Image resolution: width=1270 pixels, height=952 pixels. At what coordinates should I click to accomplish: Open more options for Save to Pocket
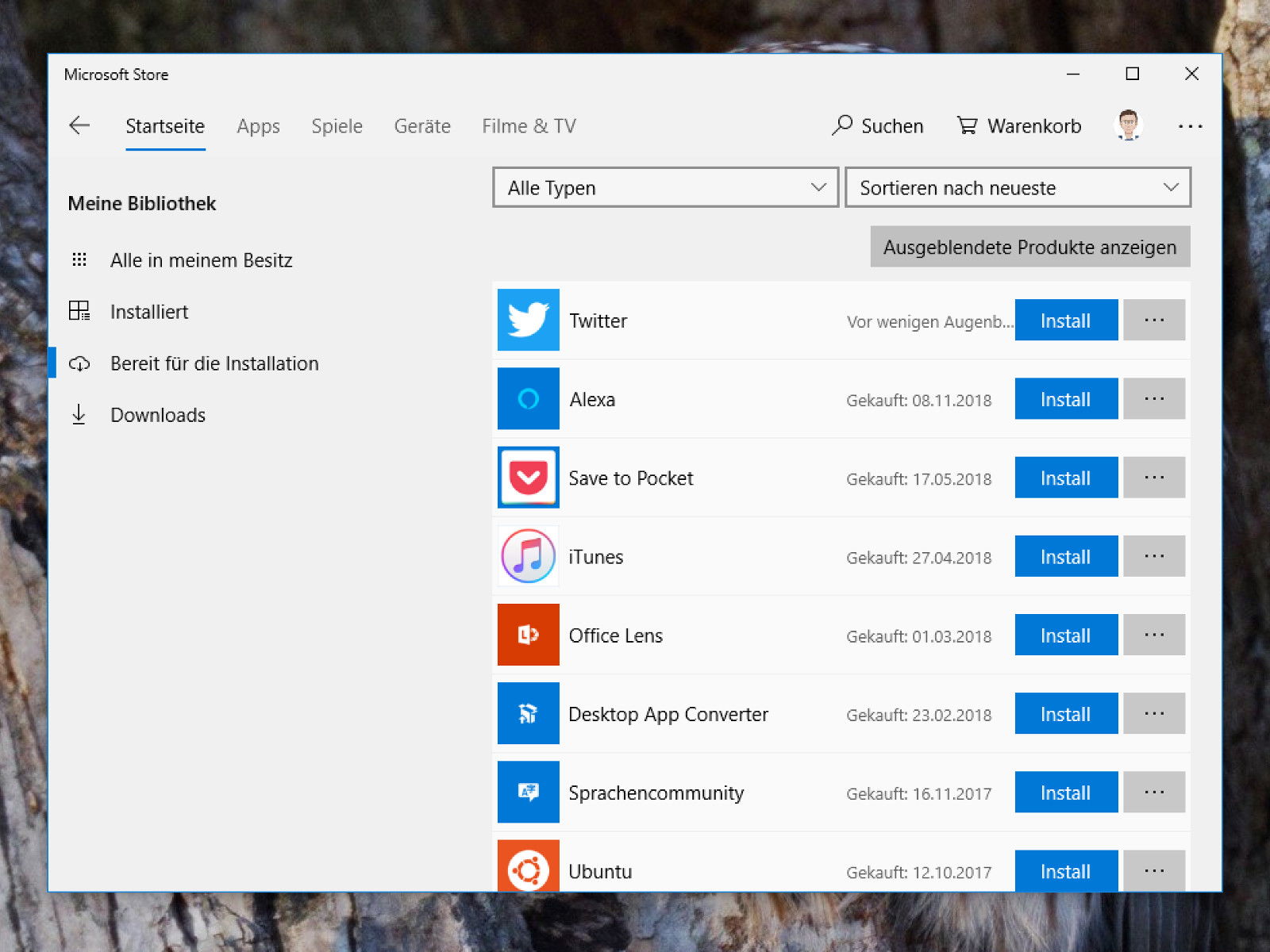tap(1155, 477)
